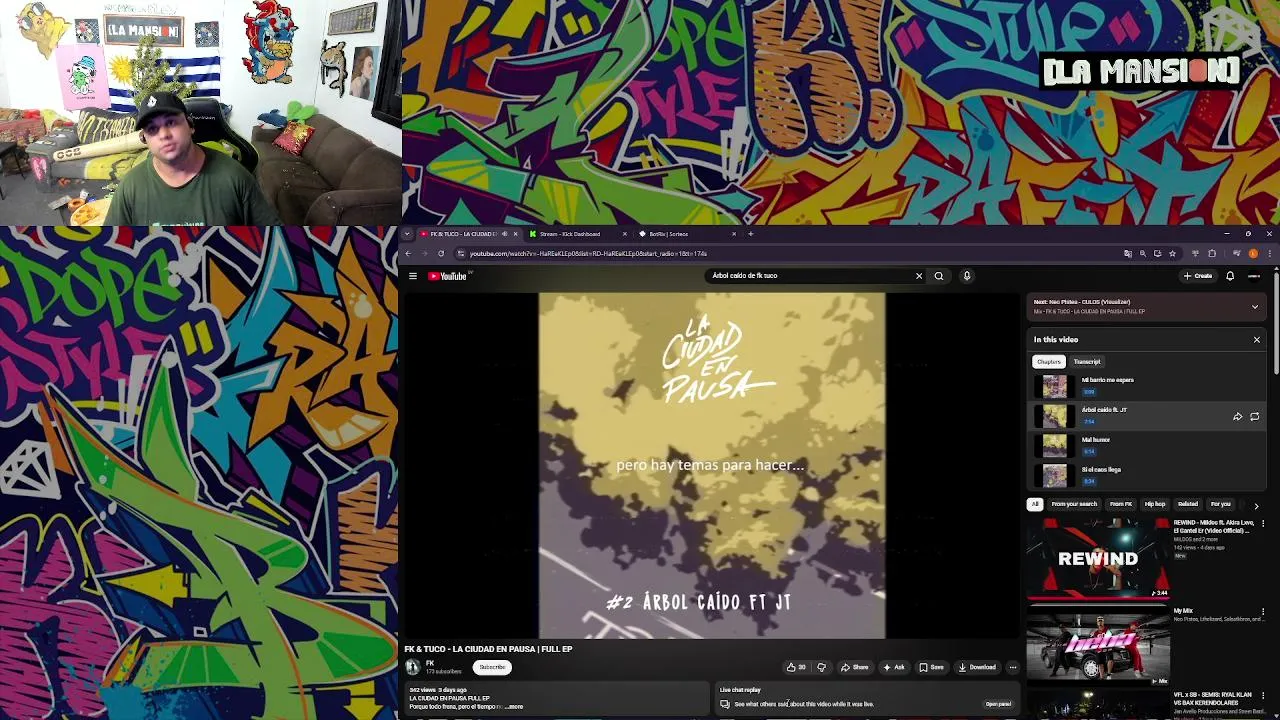Click the FK channel avatar

point(413,667)
